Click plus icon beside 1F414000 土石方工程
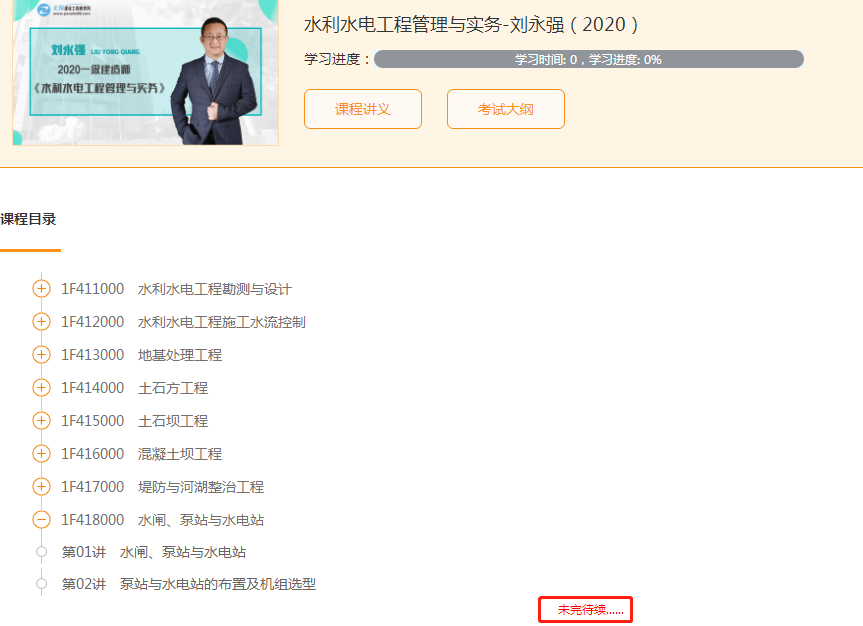The height and width of the screenshot is (626, 863). (41, 388)
